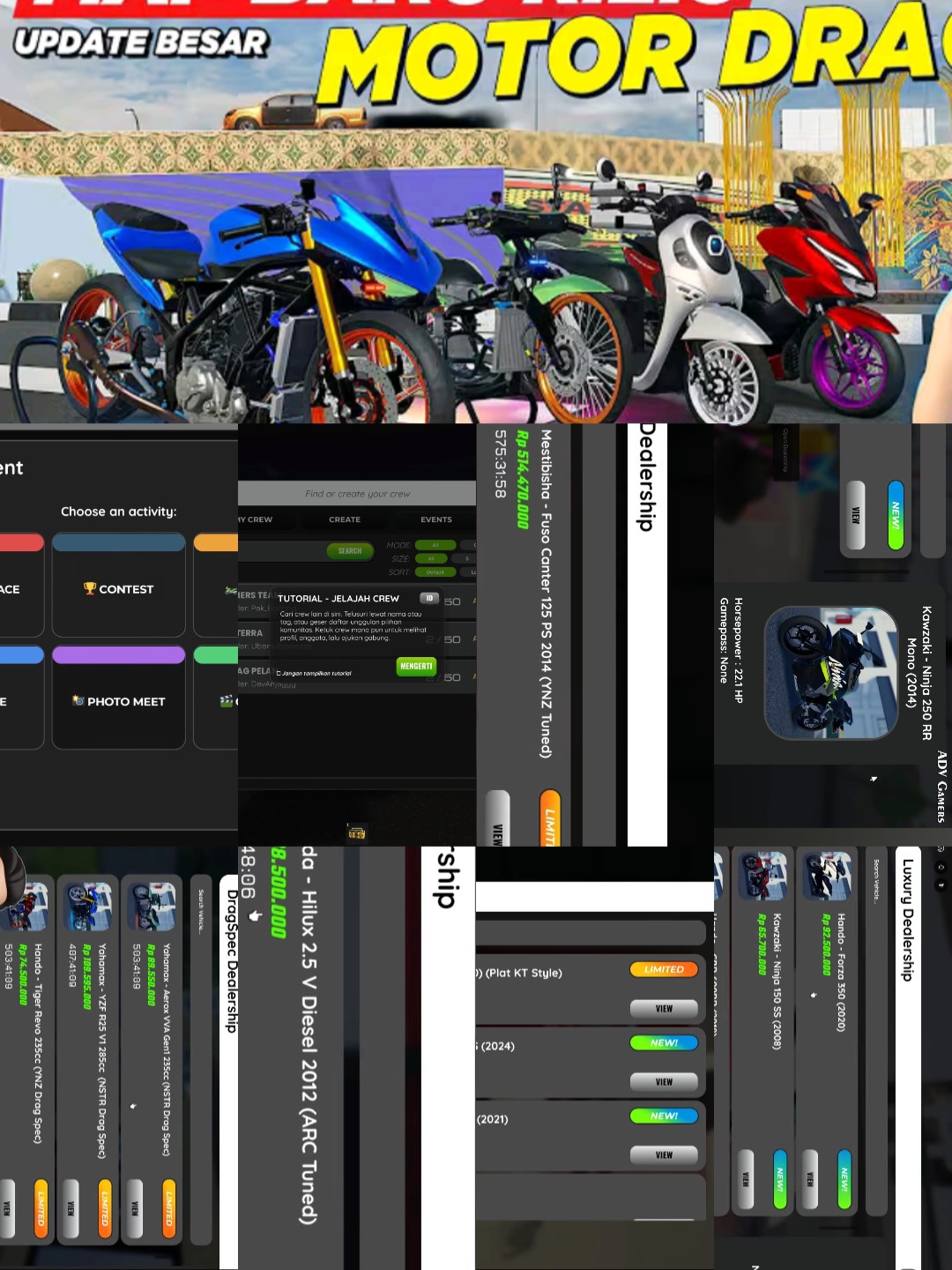
Task: Click 'Gamepass: None' text
Action: pos(724,640)
